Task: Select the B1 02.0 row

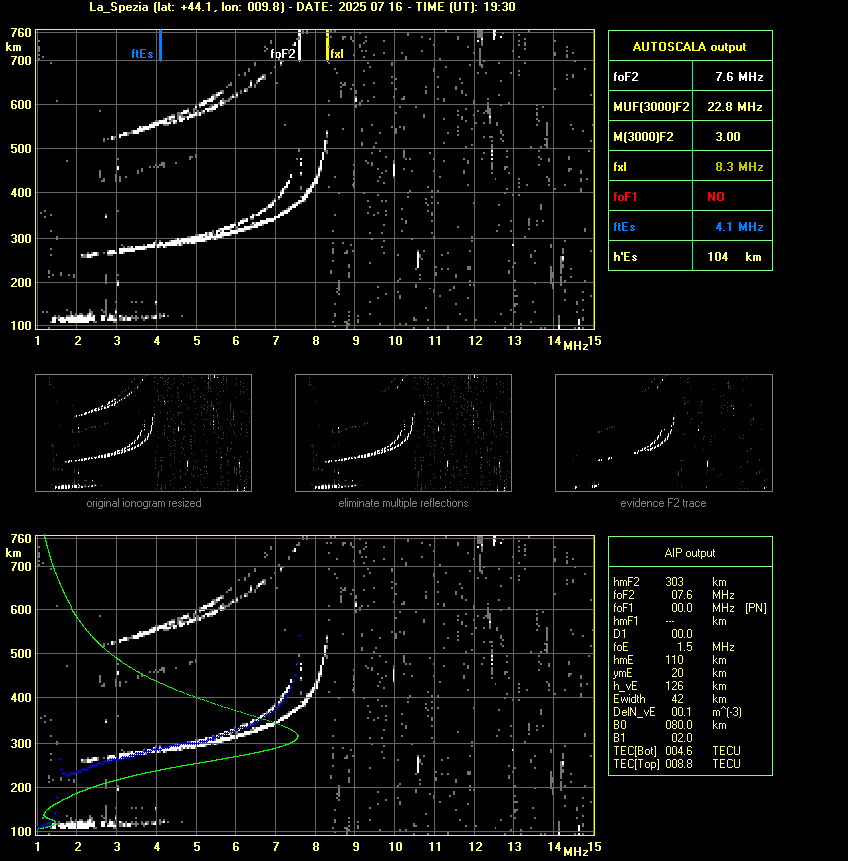Action: [x=652, y=738]
